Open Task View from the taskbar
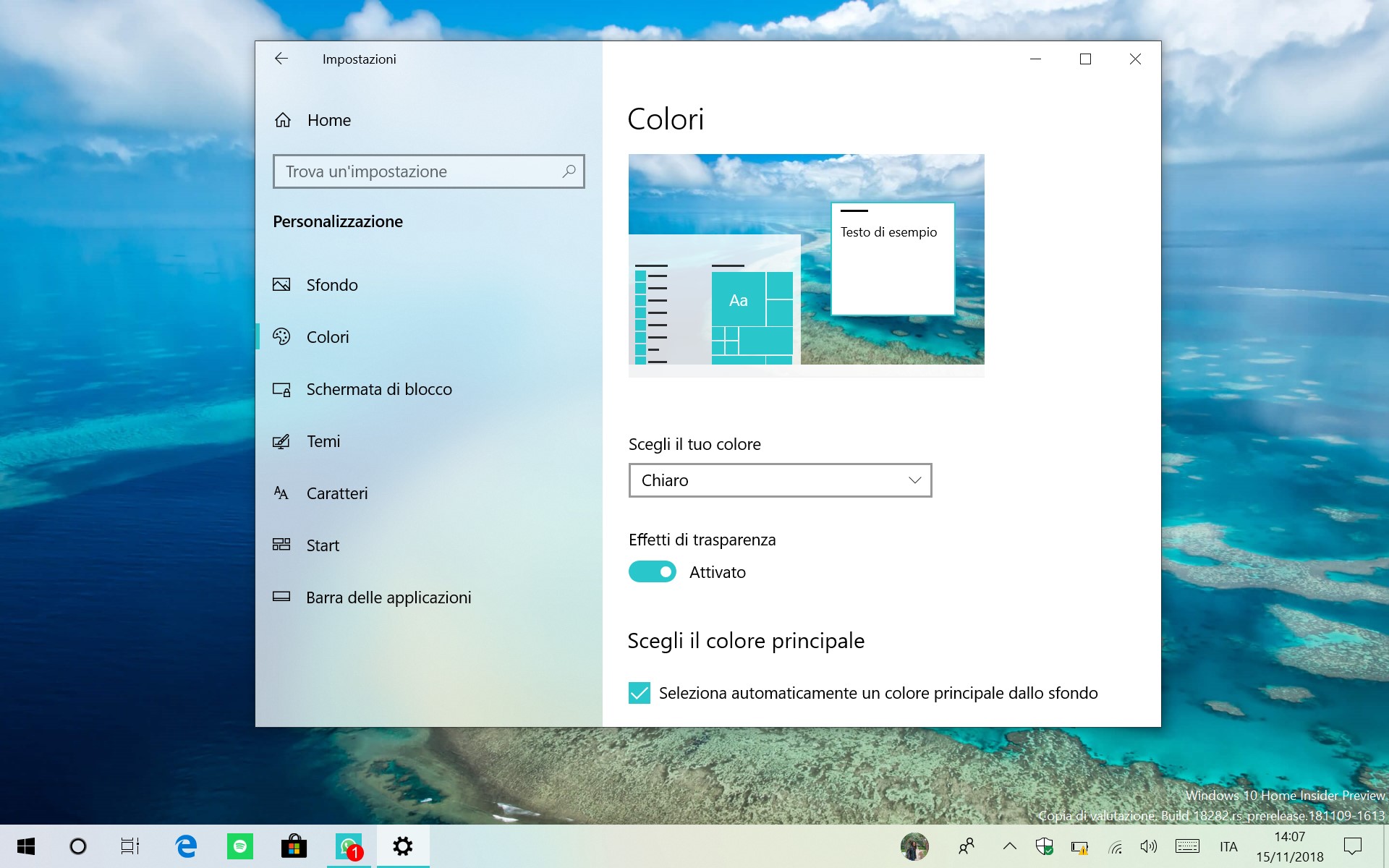The height and width of the screenshot is (868, 1389). [130, 846]
